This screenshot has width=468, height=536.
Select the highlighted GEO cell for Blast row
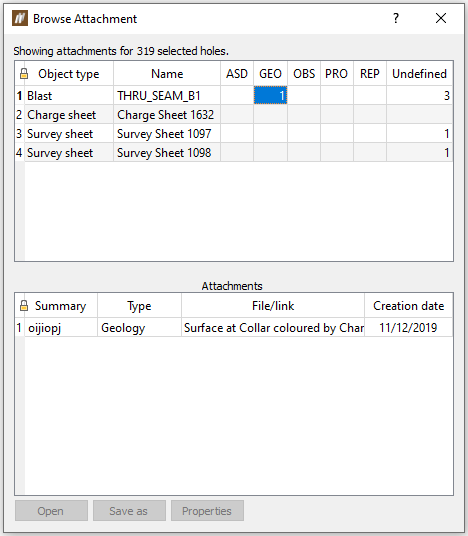click(270, 95)
